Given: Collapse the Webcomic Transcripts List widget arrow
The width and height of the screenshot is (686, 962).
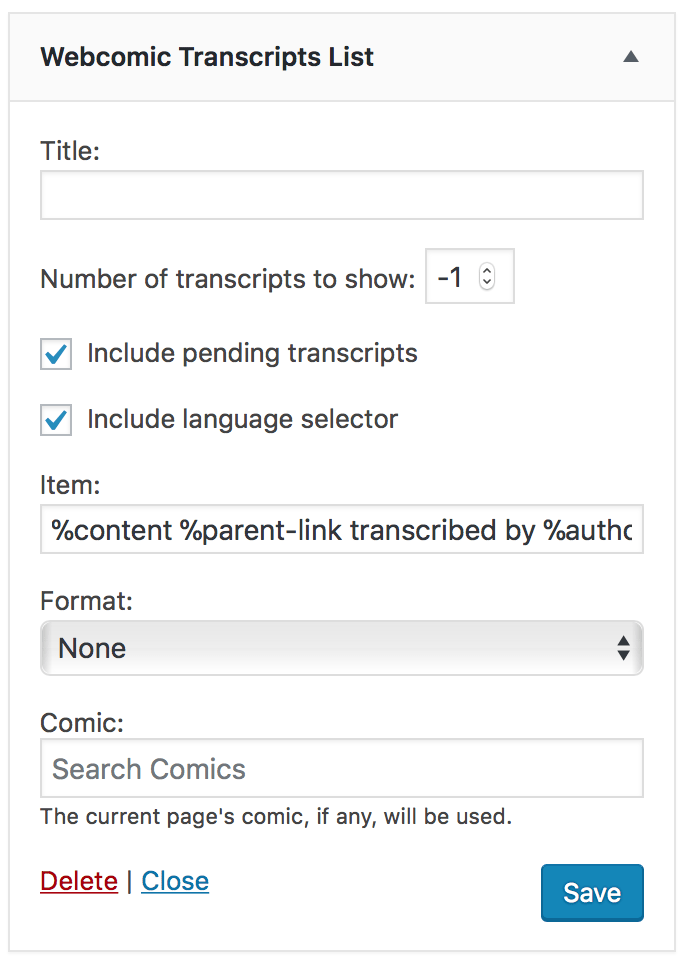Looking at the screenshot, I should click(631, 57).
